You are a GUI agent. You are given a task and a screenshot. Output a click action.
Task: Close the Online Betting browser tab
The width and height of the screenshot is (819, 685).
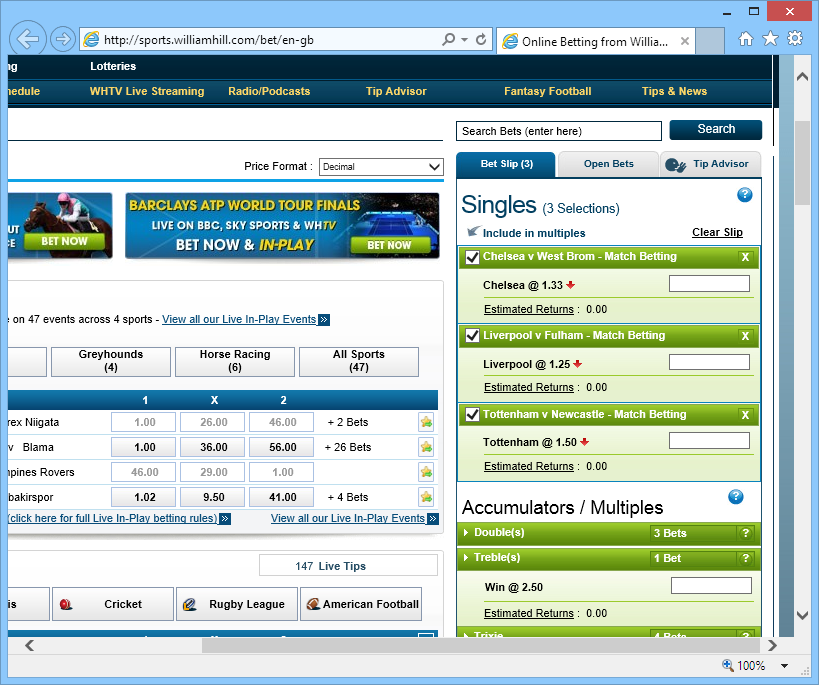[x=685, y=41]
